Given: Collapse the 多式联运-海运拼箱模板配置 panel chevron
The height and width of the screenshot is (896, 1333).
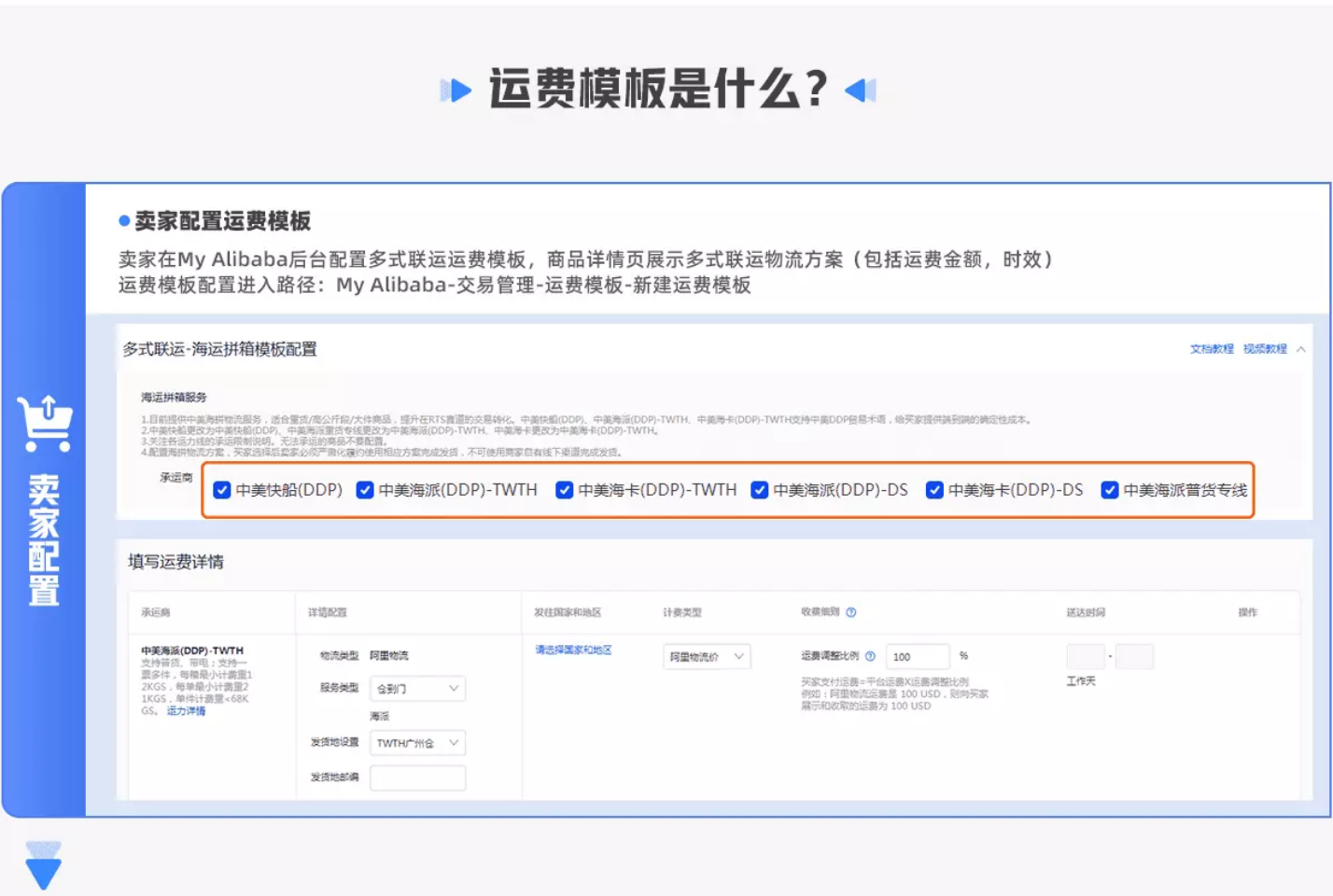Looking at the screenshot, I should coord(1301,349).
